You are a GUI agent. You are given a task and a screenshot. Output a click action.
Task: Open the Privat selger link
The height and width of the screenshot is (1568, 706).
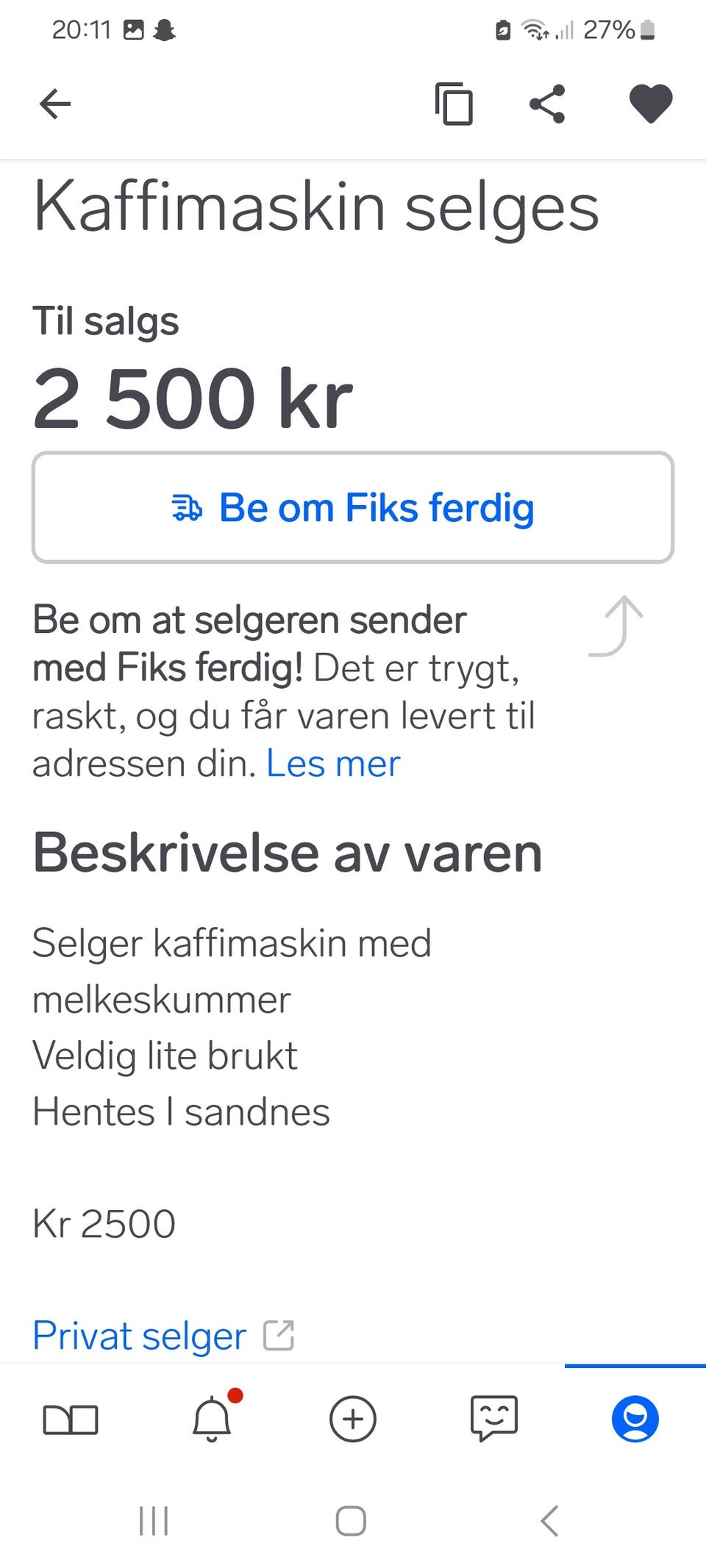point(140,1336)
